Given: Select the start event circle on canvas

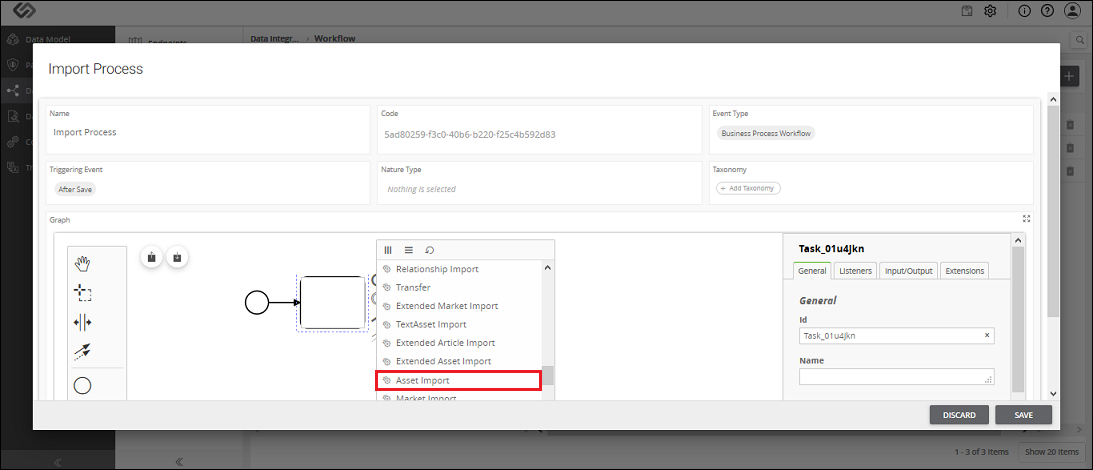Looking at the screenshot, I should [257, 303].
